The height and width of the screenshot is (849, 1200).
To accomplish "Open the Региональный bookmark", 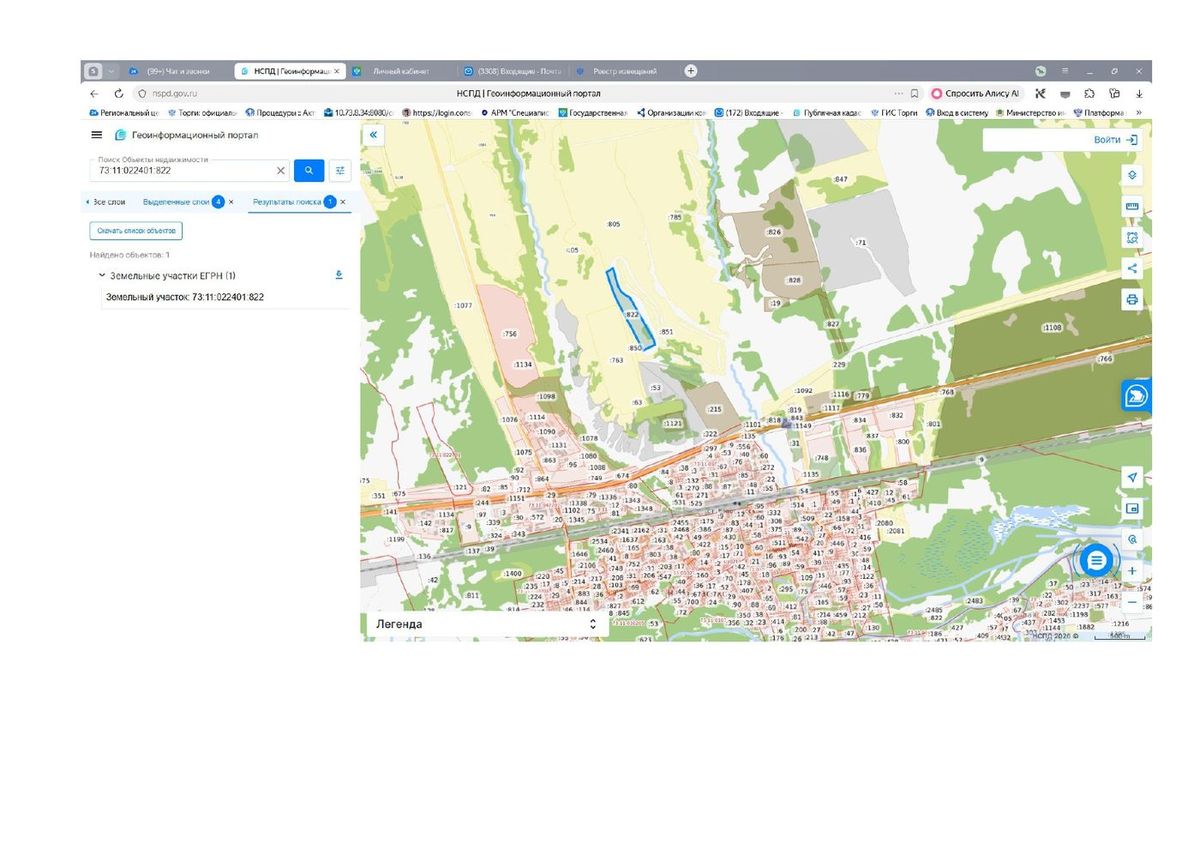I will (124, 113).
